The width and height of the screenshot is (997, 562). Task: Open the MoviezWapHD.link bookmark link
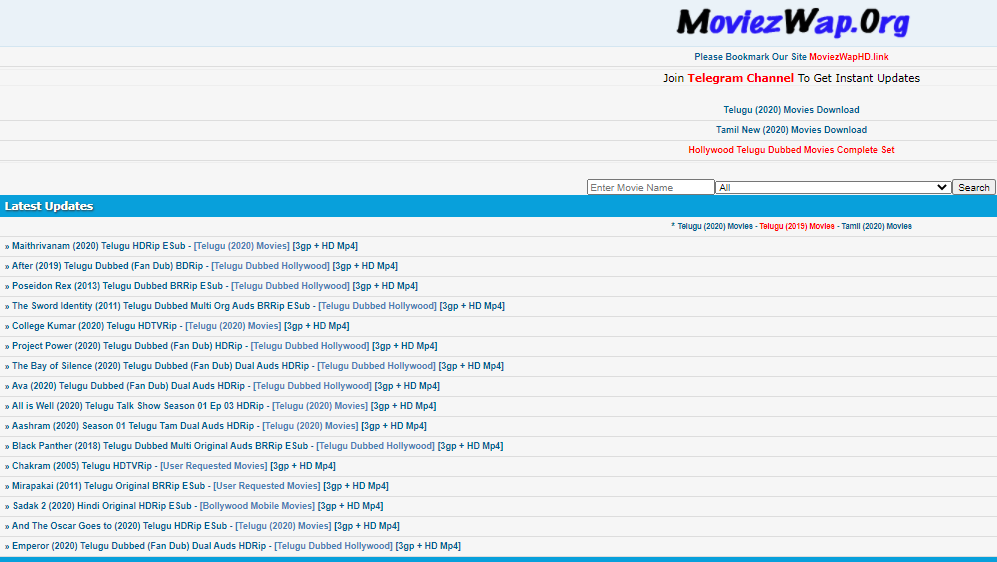pyautogui.click(x=848, y=57)
